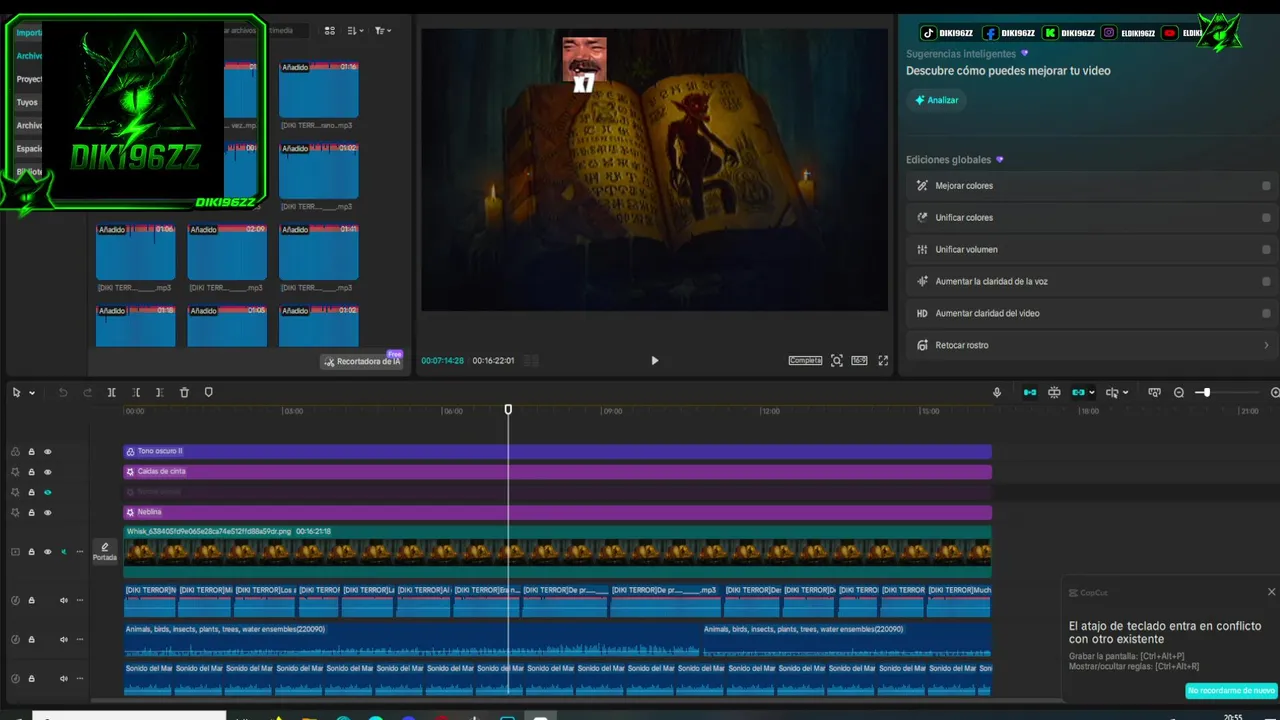
Task: Click the Completa preview quality button
Action: point(805,361)
